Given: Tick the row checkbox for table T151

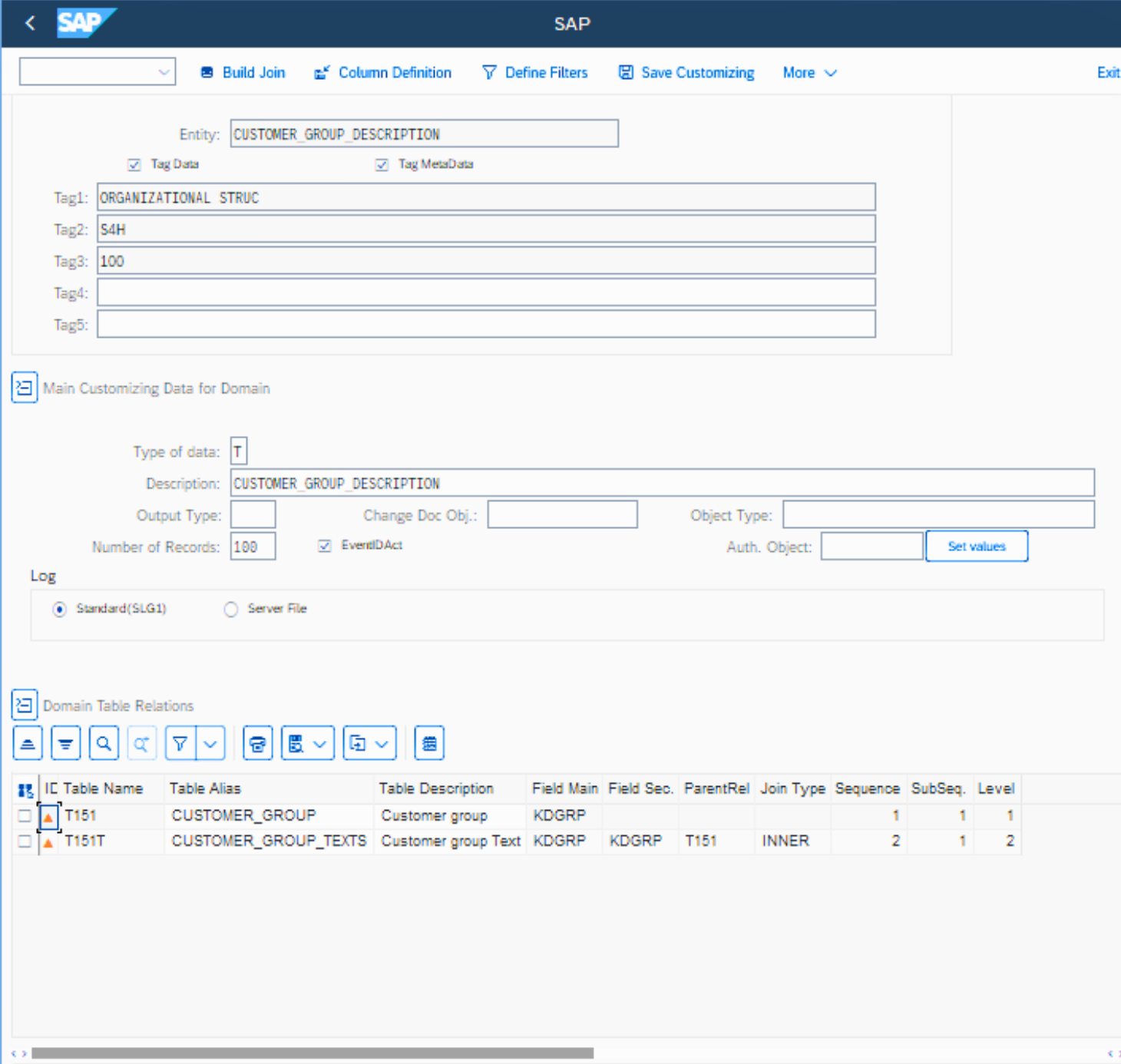Looking at the screenshot, I should coord(25,816).
